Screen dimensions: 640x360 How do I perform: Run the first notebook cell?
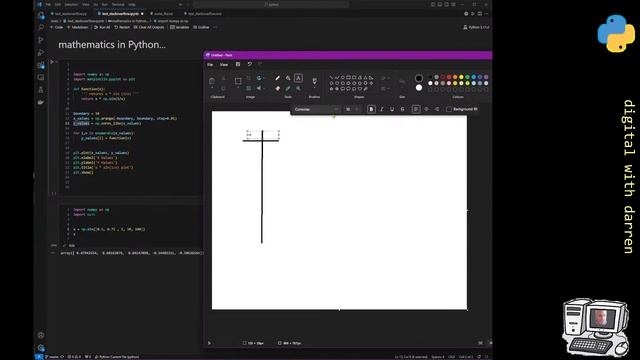click(x=52, y=62)
